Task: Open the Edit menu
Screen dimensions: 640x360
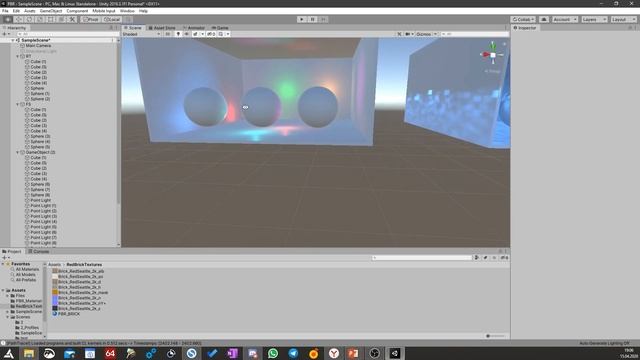Action: click(x=16, y=11)
